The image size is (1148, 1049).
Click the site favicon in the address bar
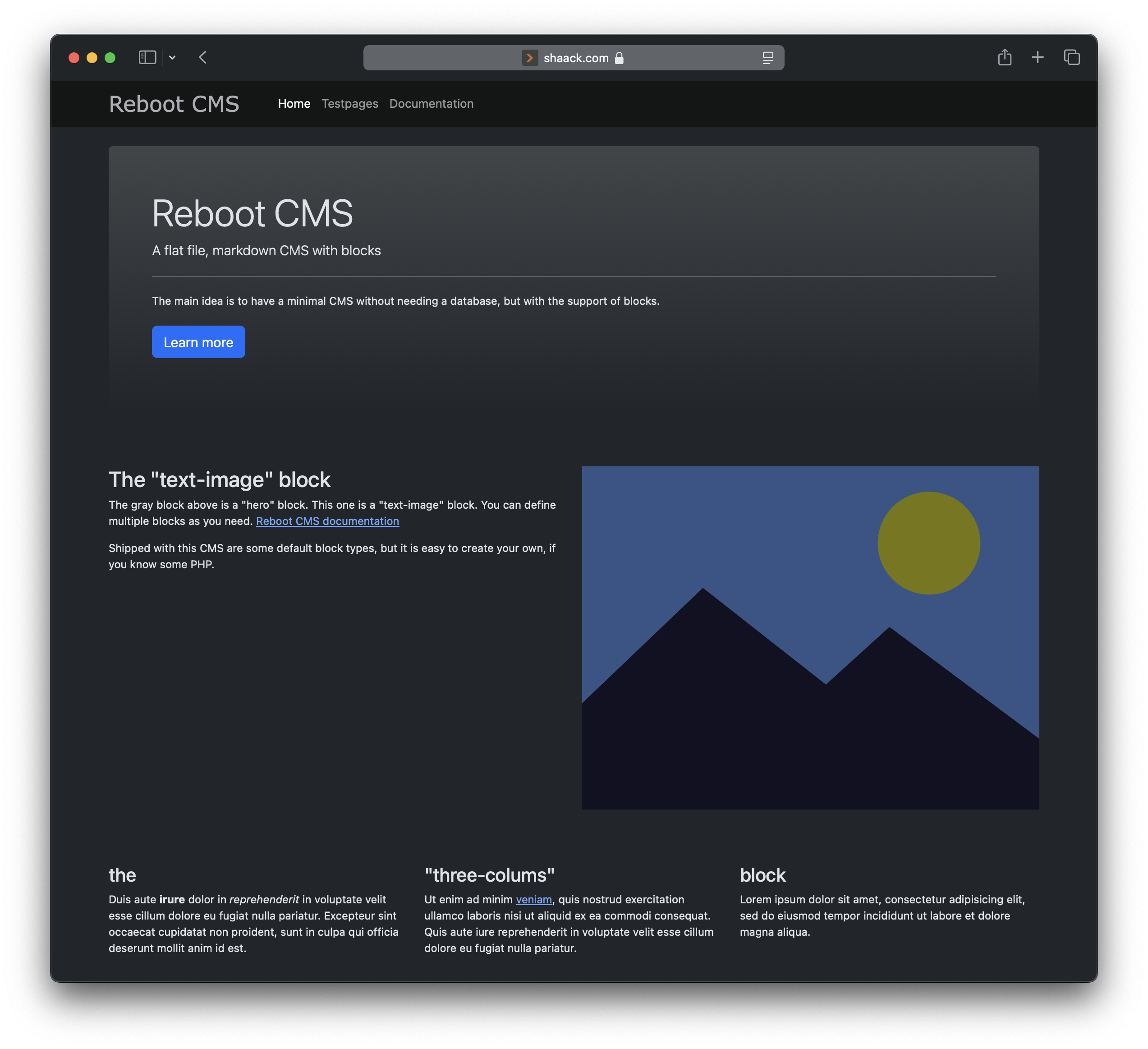(529, 58)
